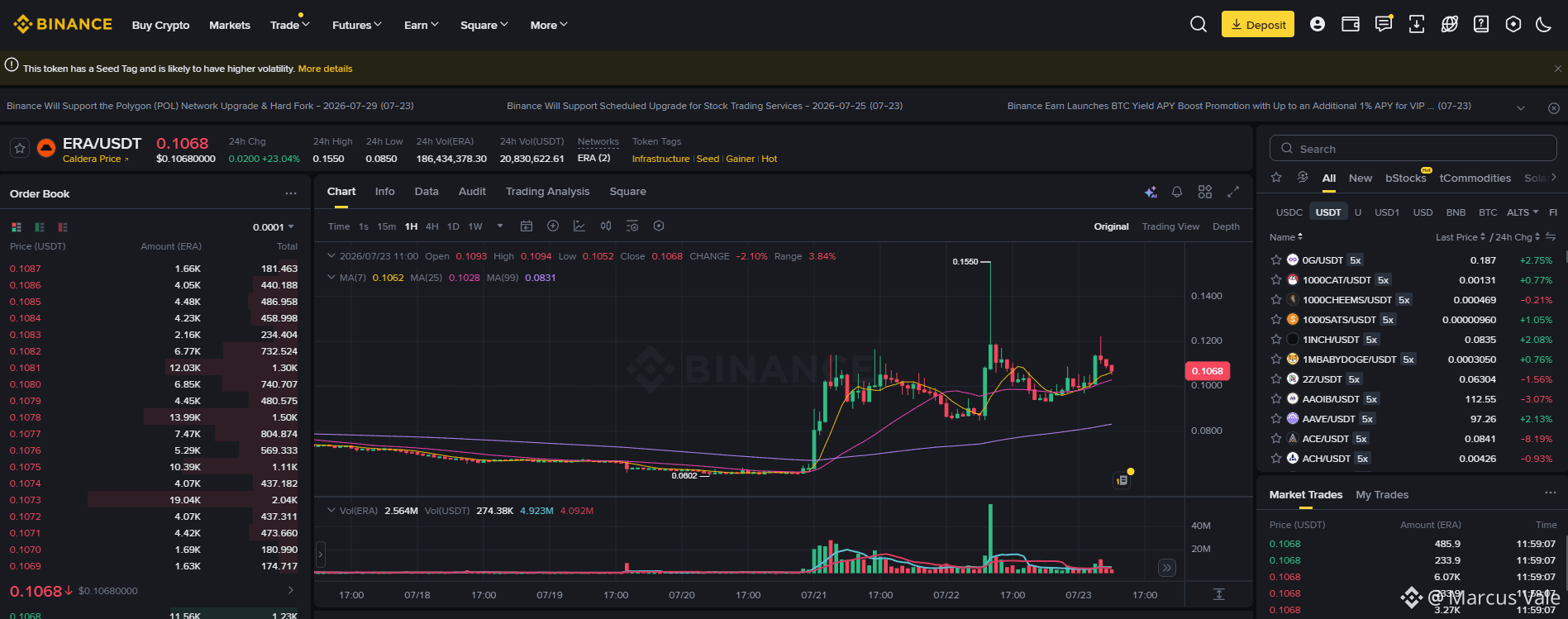Select the 1D chart interval
This screenshot has height=619, width=1568.
[x=453, y=226]
